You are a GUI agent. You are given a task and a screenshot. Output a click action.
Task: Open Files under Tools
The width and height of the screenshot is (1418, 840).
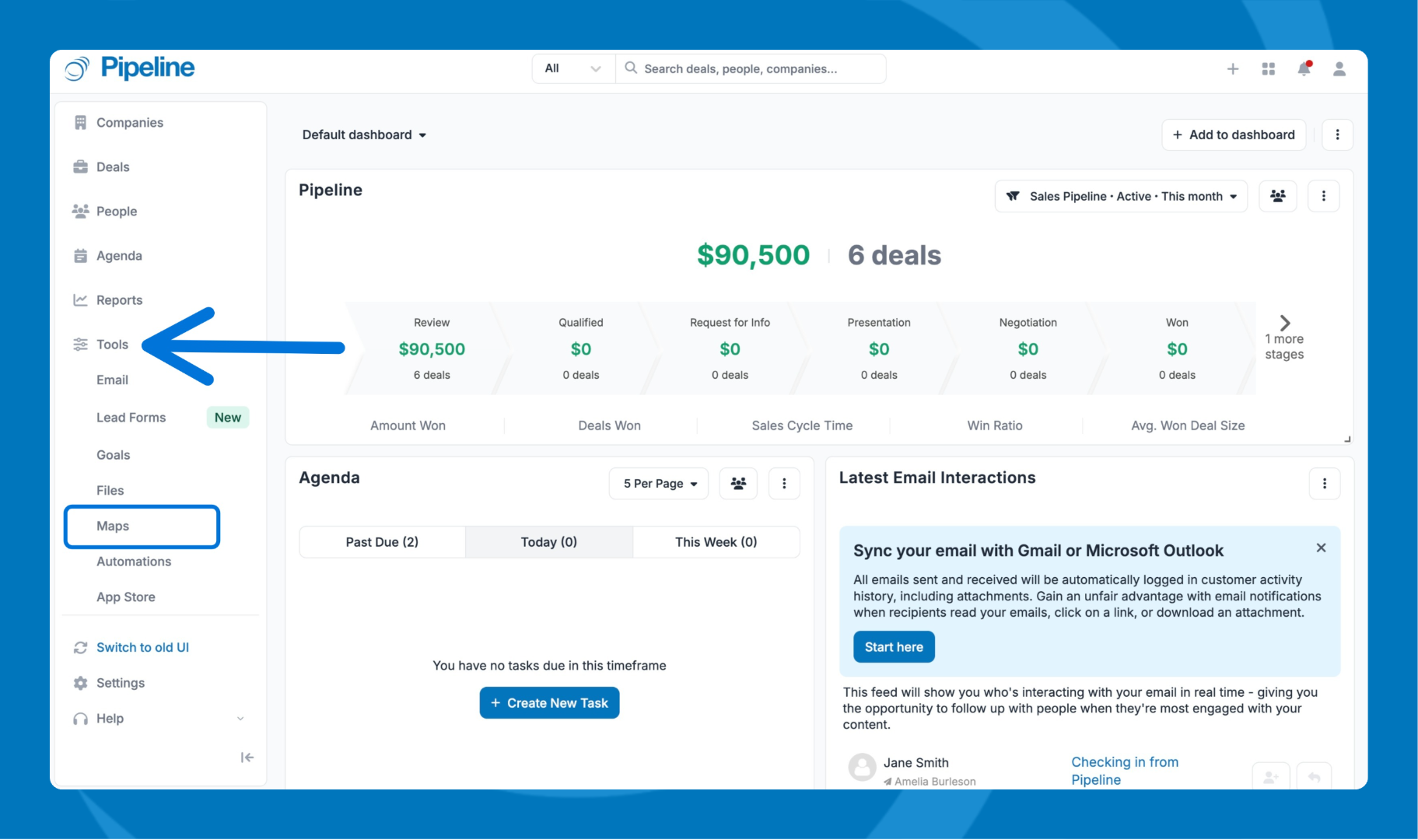[x=110, y=490]
